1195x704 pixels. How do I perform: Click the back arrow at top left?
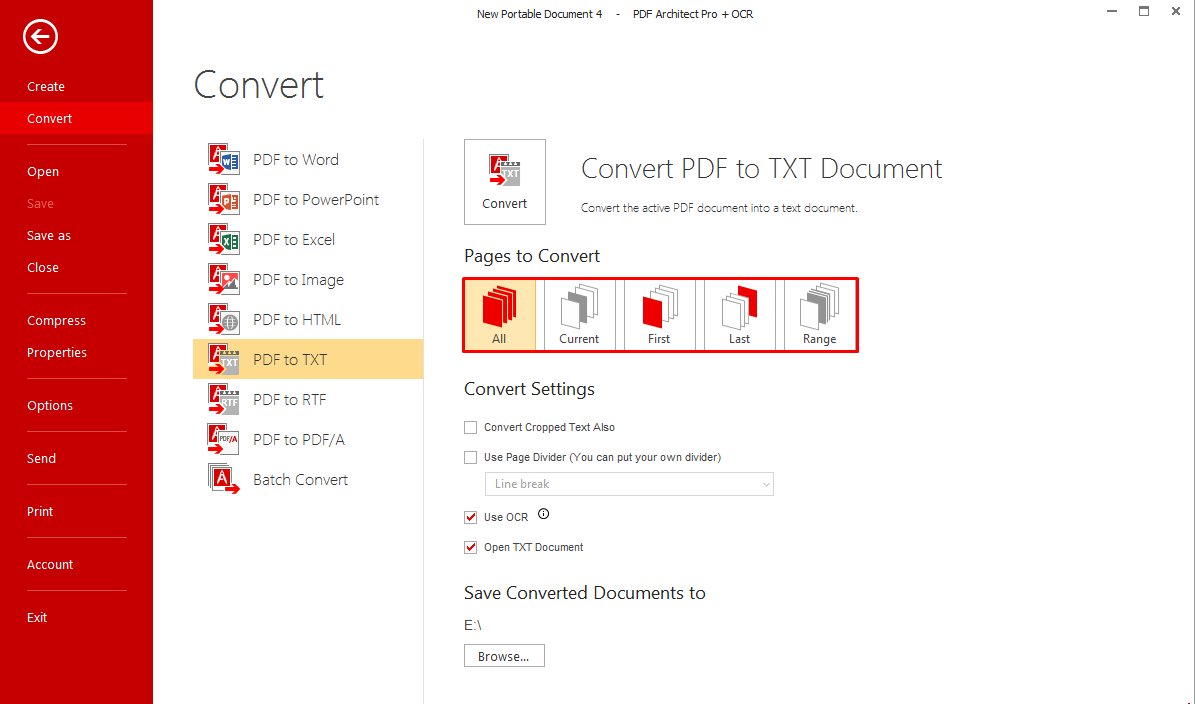[39, 37]
